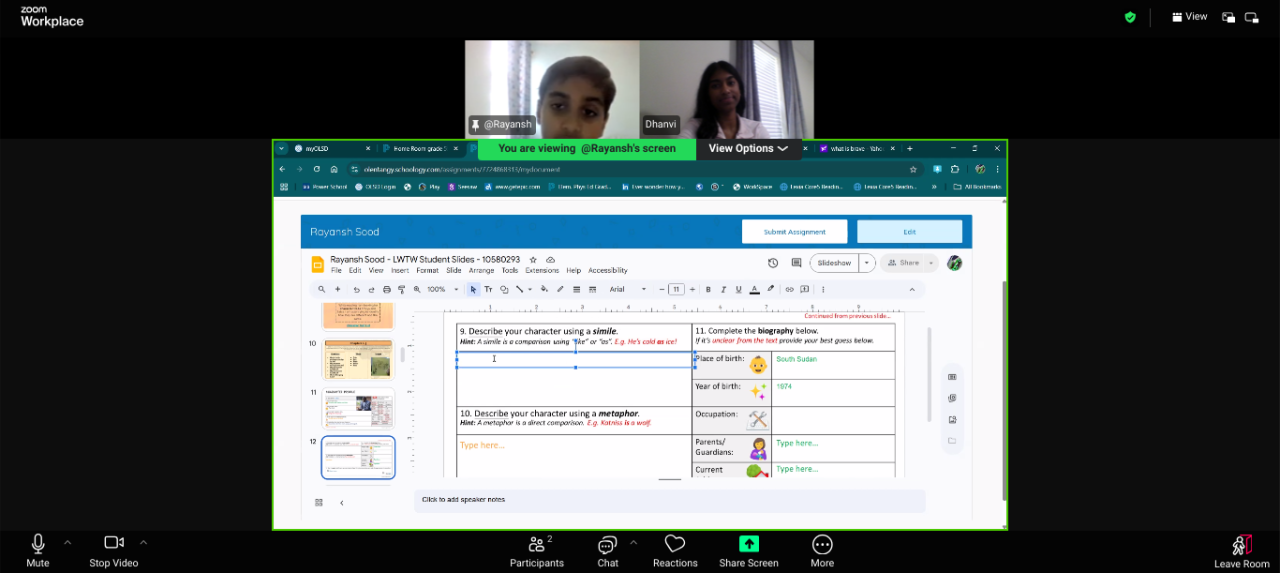Image resolution: width=1280 pixels, height=573 pixels.
Task: Expand chat options arrow next to Chat
Action: [633, 542]
